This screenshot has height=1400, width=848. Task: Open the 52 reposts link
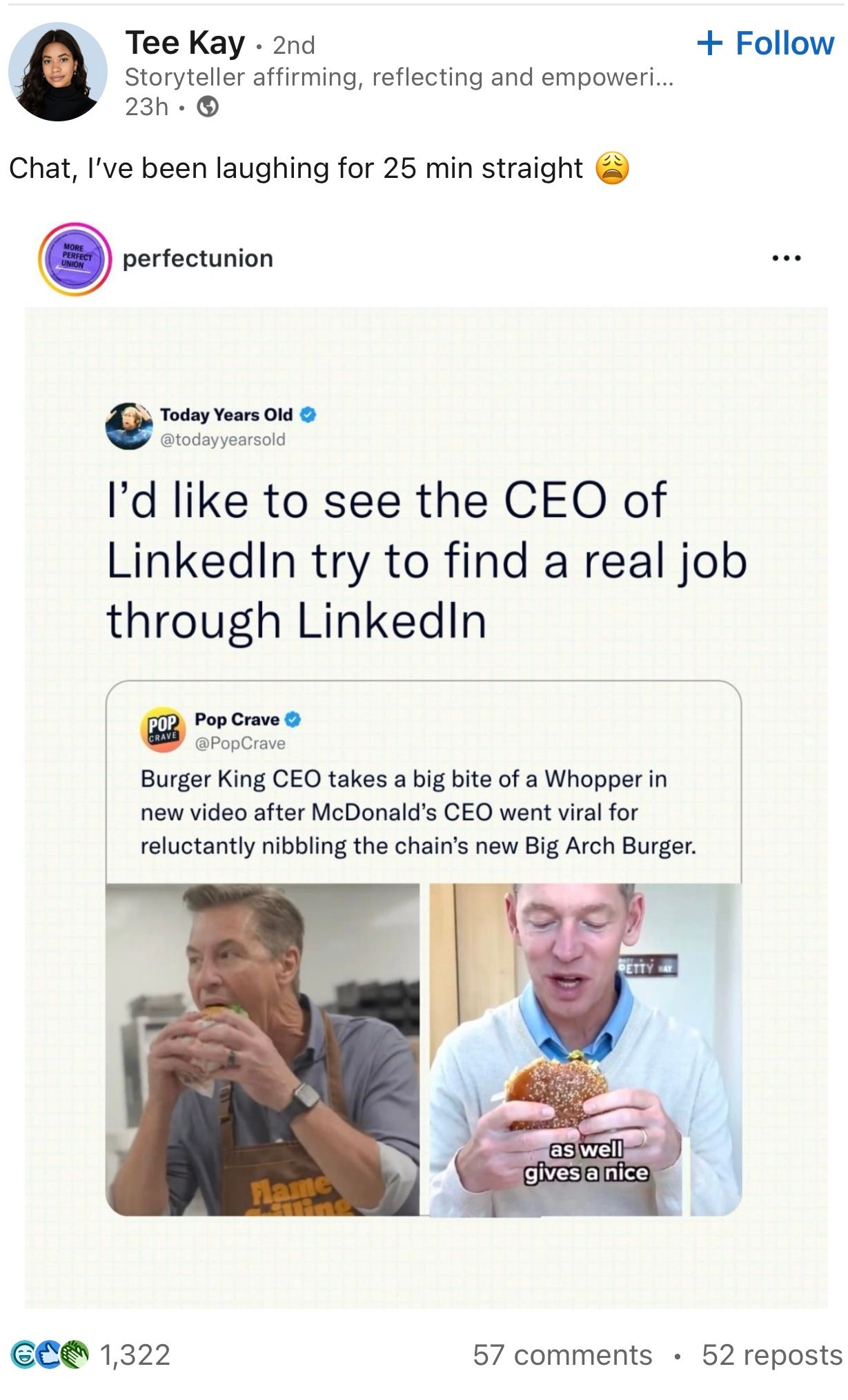[x=771, y=1354]
